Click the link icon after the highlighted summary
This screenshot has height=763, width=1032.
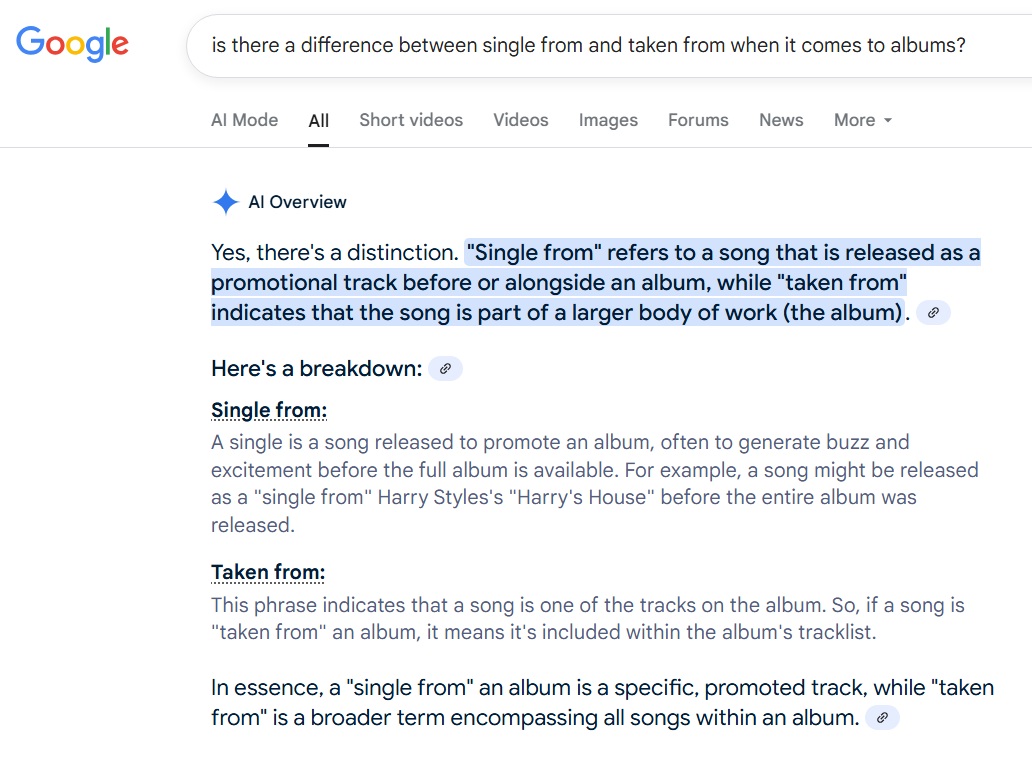point(933,313)
